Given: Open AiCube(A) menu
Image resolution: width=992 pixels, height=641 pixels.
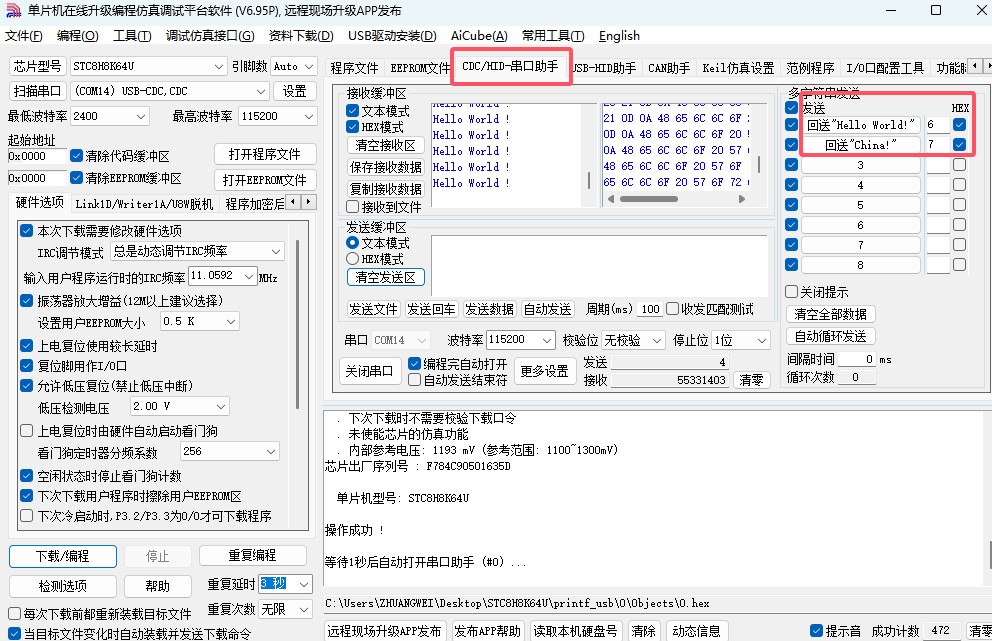Looking at the screenshot, I should (x=479, y=36).
